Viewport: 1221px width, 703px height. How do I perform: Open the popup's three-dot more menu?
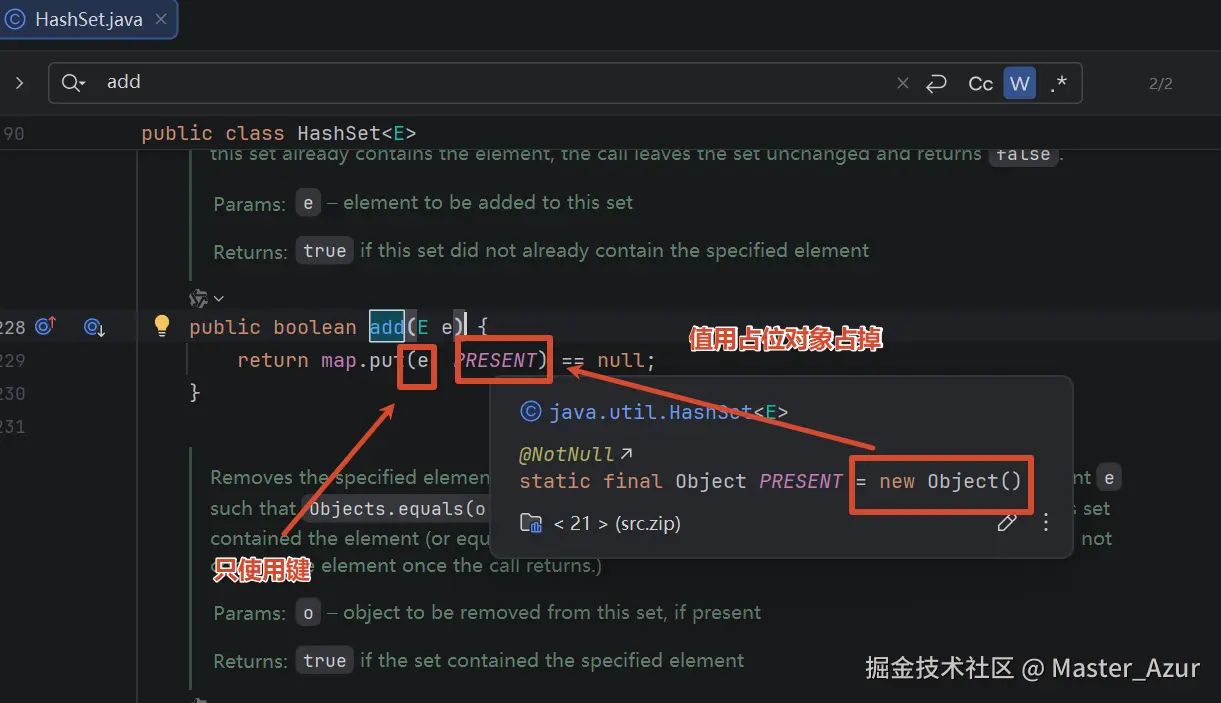pos(1046,522)
